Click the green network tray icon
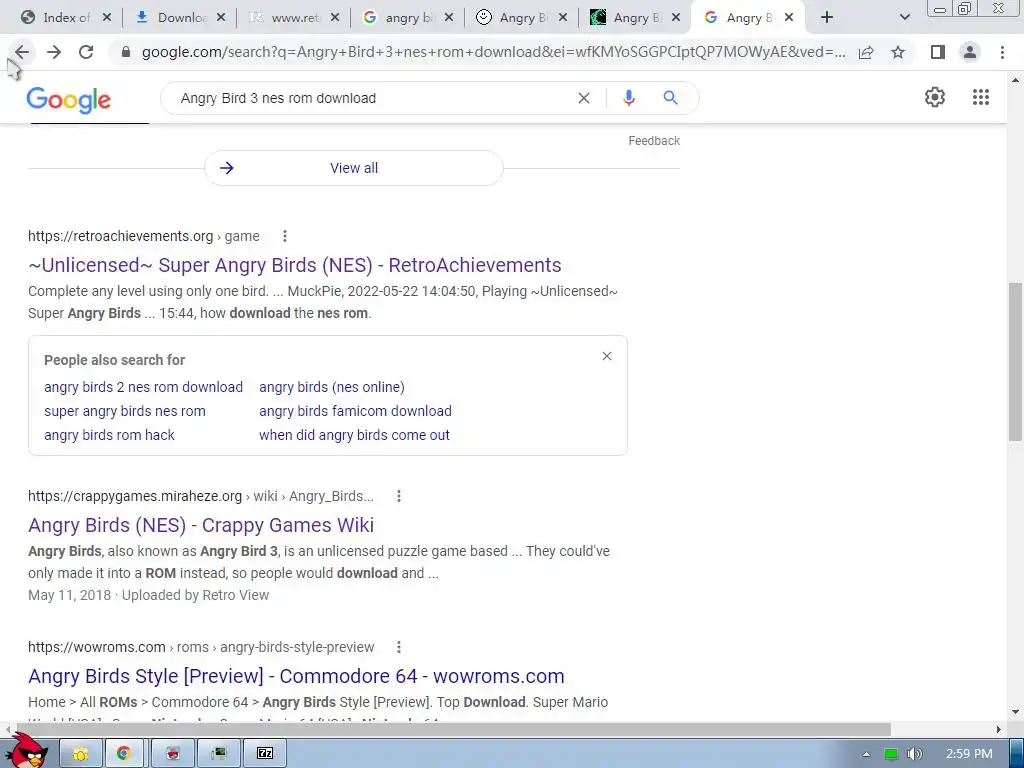 click(890, 754)
